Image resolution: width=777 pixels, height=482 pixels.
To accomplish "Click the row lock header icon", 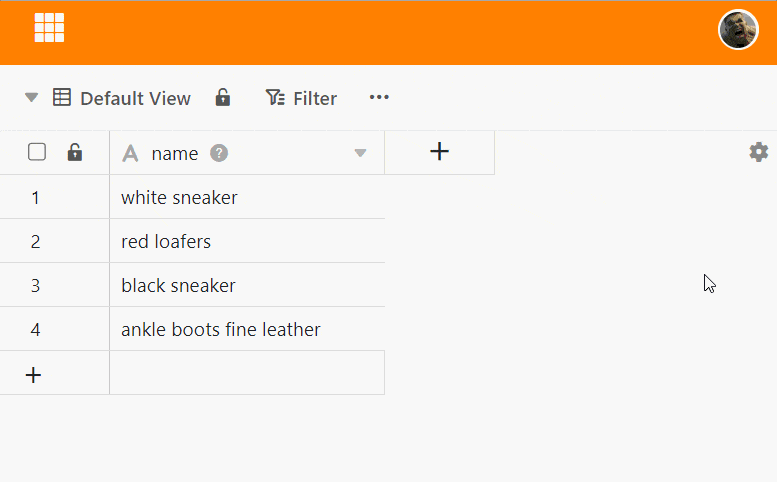I will pyautogui.click(x=74, y=153).
